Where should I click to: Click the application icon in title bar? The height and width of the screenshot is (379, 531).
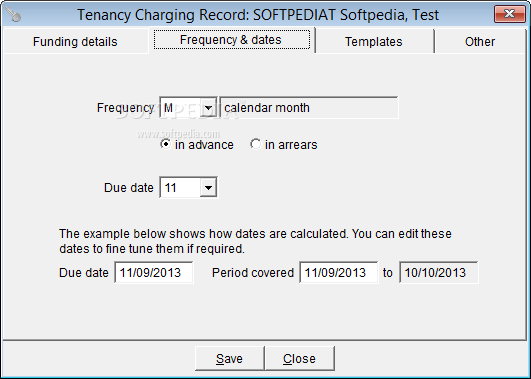pyautogui.click(x=14, y=14)
